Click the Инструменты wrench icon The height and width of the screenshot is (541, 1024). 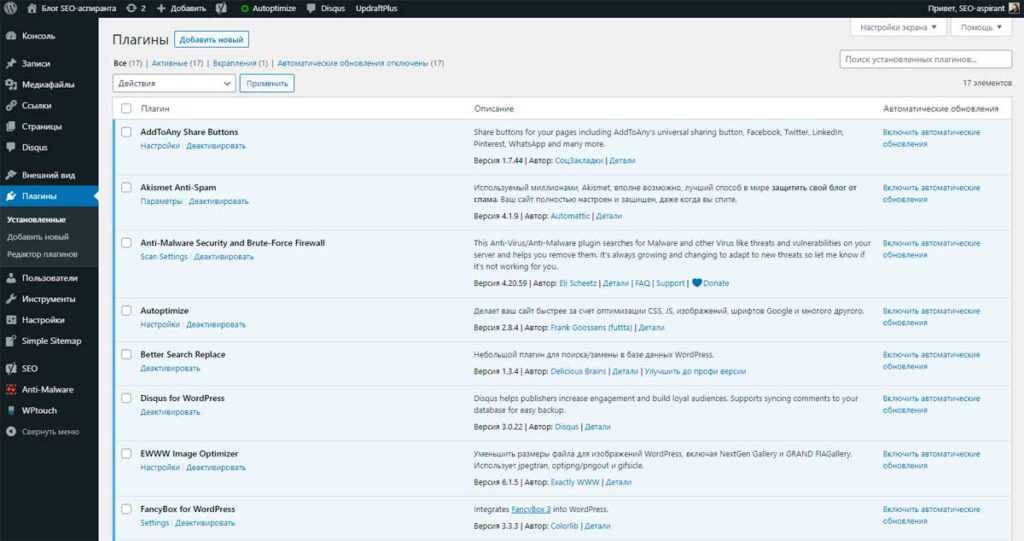click(x=11, y=299)
